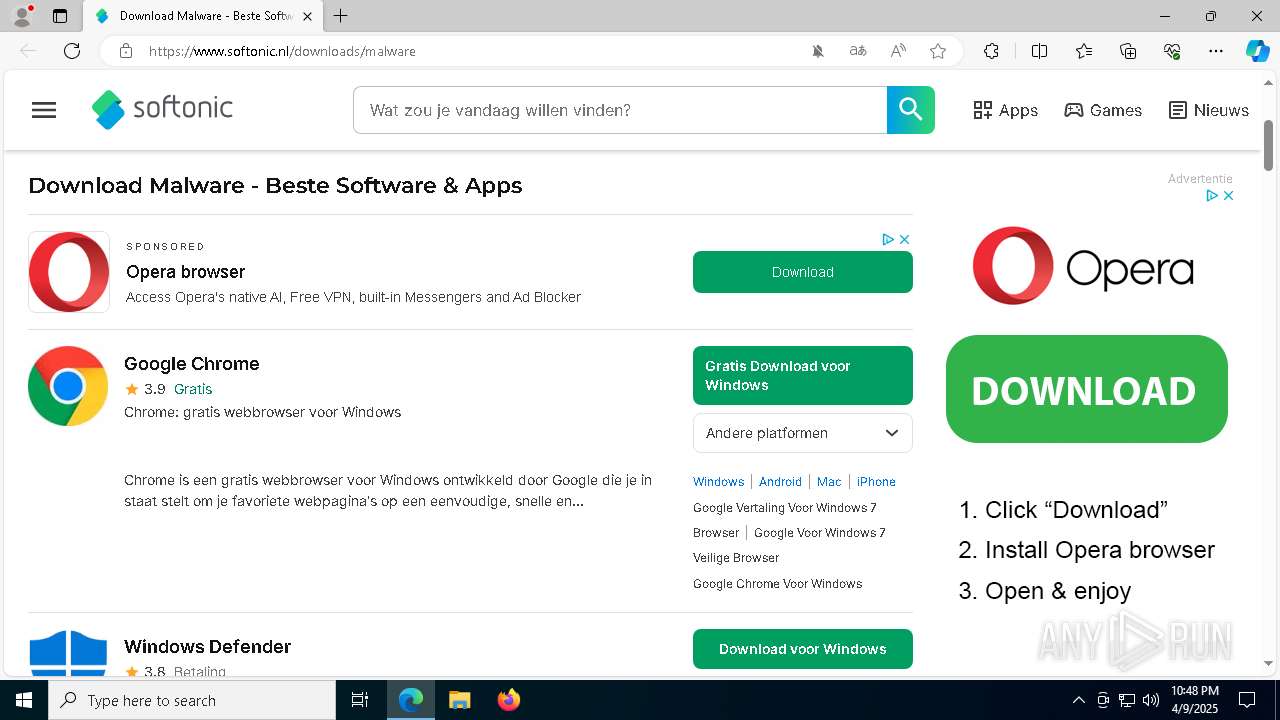Open the Action Center notifications icon

pyautogui.click(x=1247, y=700)
